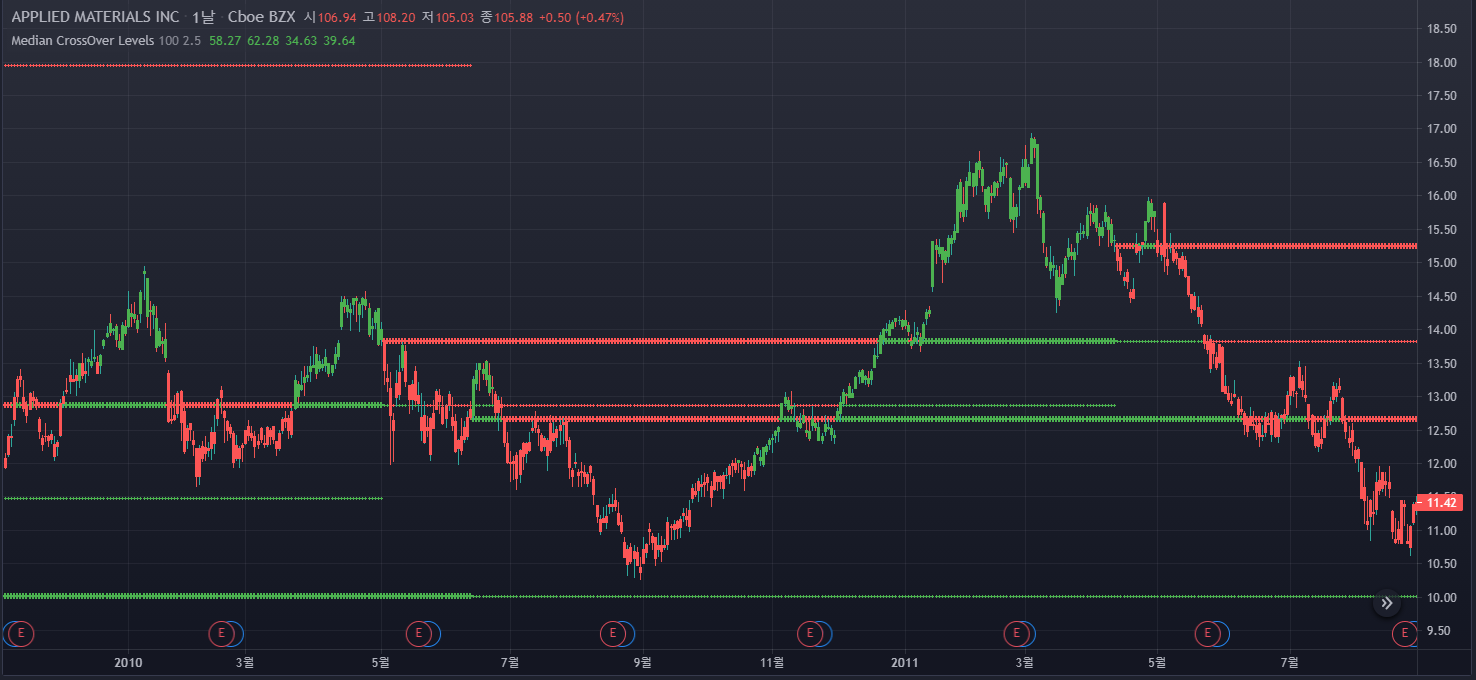Click the earnings E marker before 3월 2010
The image size is (1476, 680).
[223, 633]
